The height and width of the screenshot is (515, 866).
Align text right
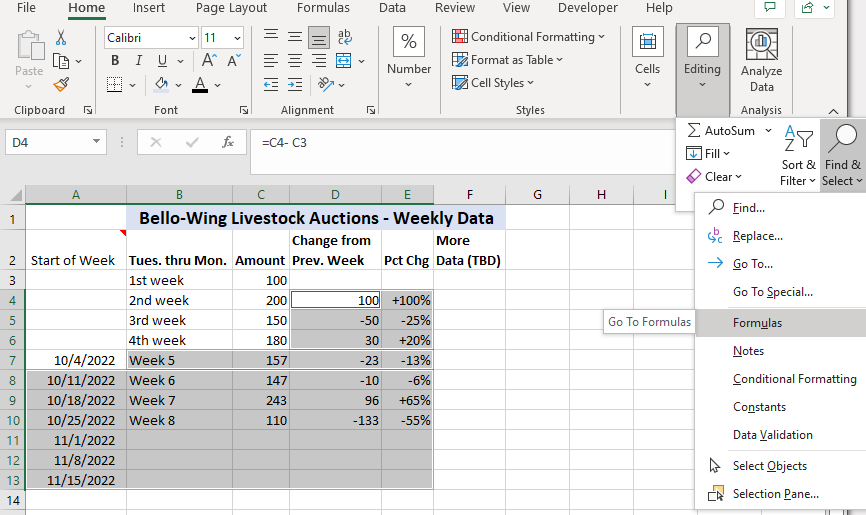click(x=319, y=61)
